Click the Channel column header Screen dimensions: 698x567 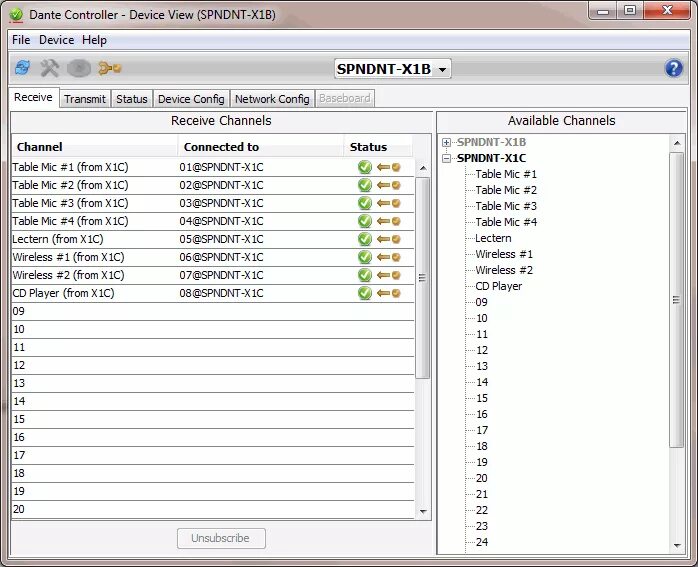pyautogui.click(x=94, y=147)
